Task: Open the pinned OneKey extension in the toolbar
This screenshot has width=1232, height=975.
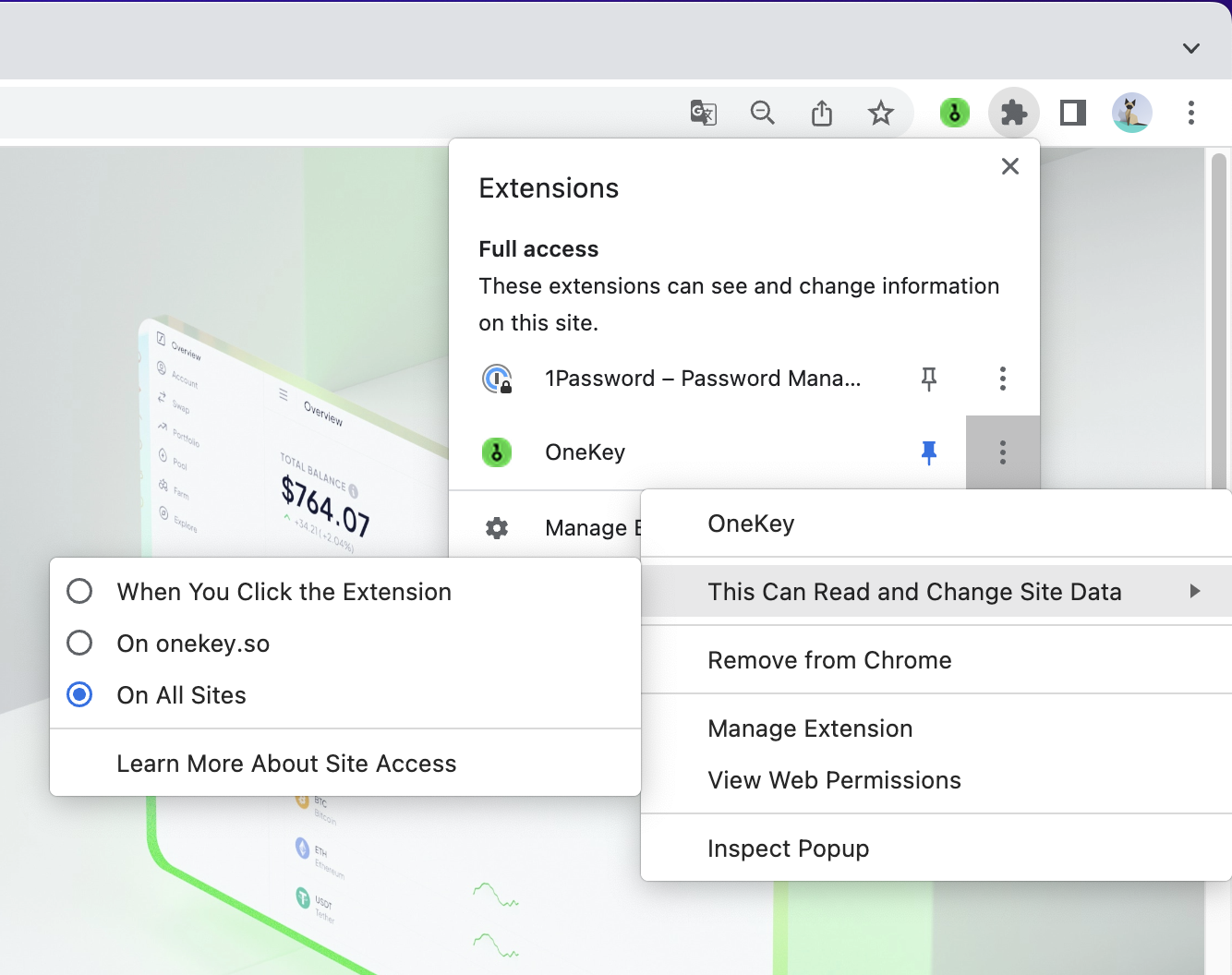Action: pos(955,113)
